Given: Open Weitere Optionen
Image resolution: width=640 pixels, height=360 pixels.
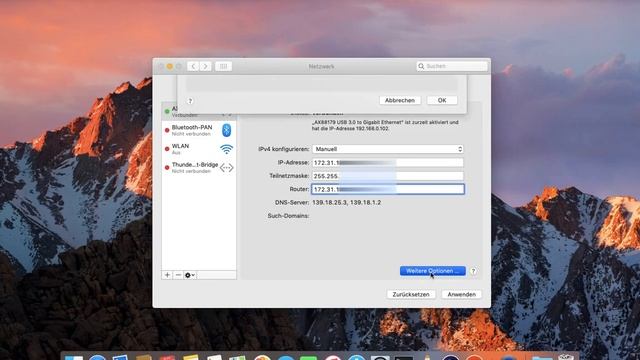Looking at the screenshot, I should (433, 271).
